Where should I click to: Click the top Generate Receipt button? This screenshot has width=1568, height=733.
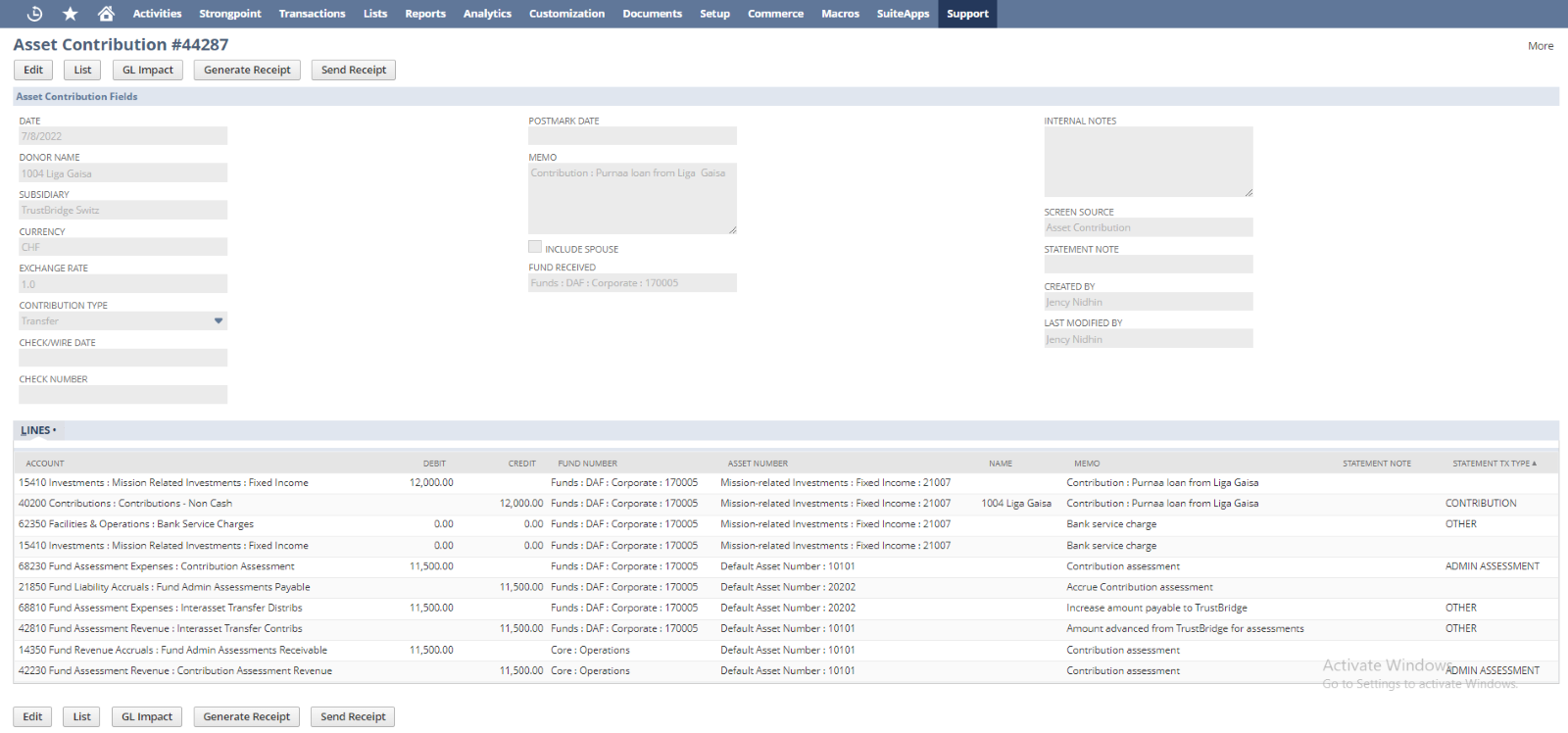[247, 71]
